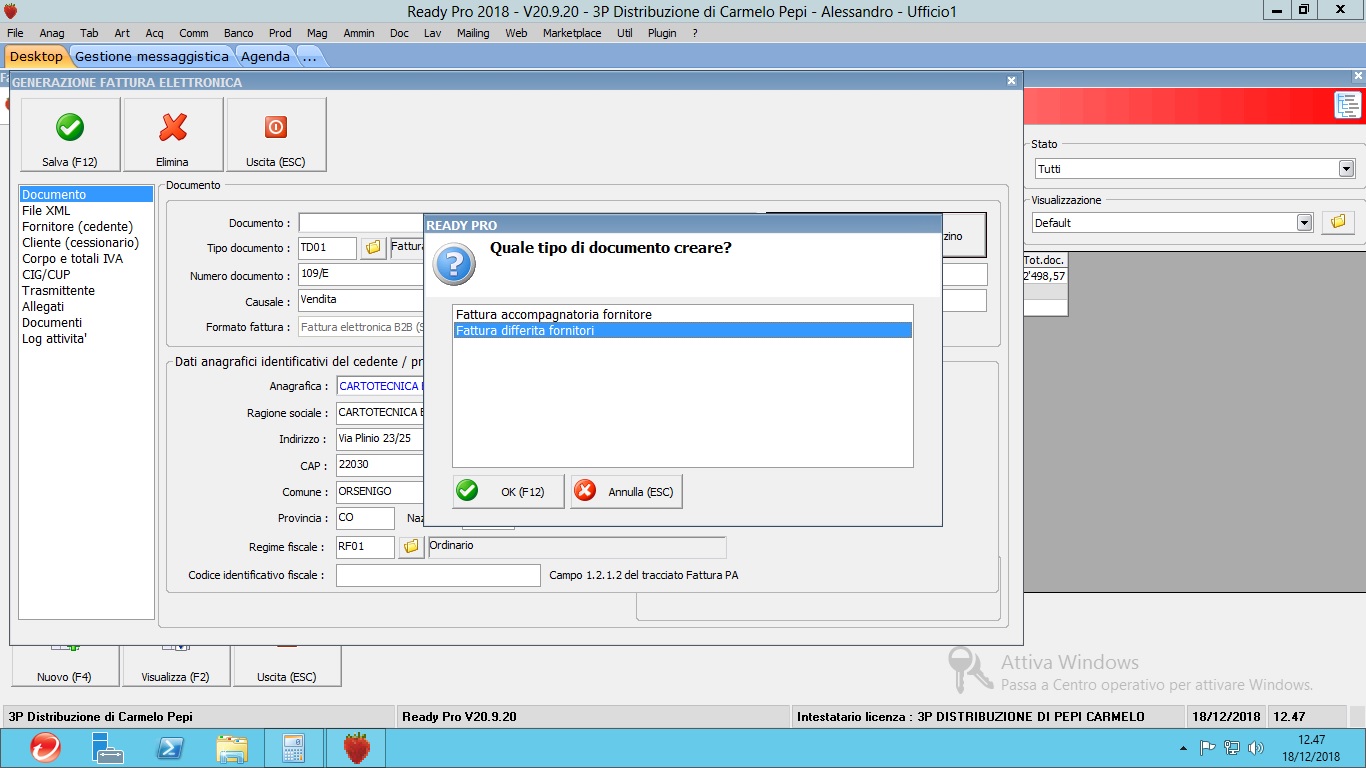Open the Marketplace menu
Viewport: 1366px width, 768px height.
click(572, 33)
